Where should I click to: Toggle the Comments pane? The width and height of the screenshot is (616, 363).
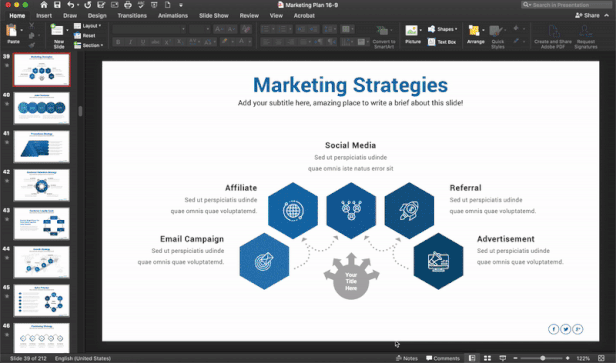tap(443, 358)
